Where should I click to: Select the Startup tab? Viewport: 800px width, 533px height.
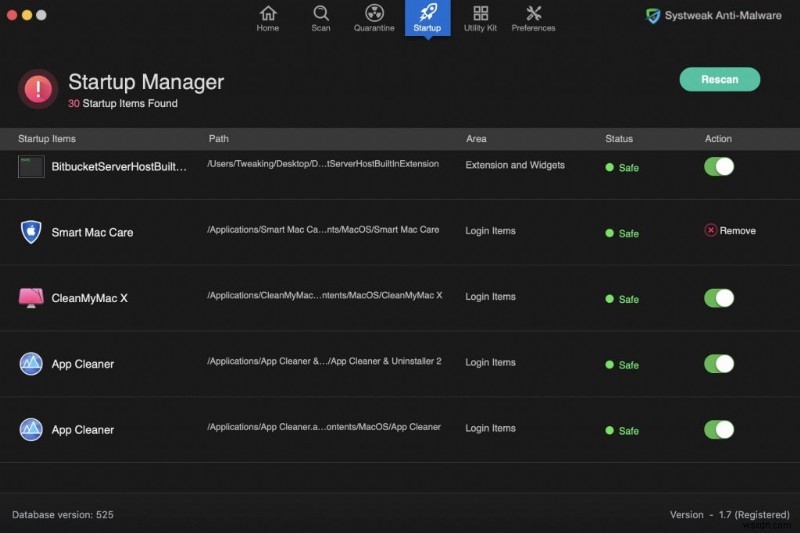click(427, 18)
